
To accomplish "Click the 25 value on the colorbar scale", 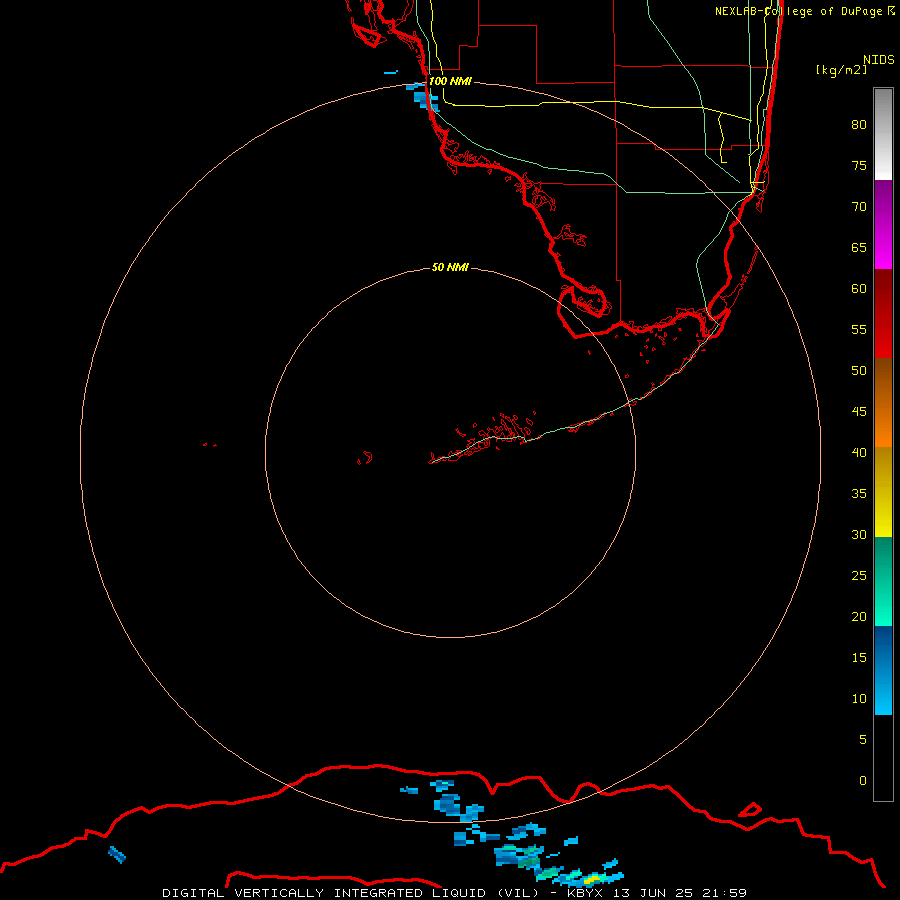I will click(x=859, y=575).
